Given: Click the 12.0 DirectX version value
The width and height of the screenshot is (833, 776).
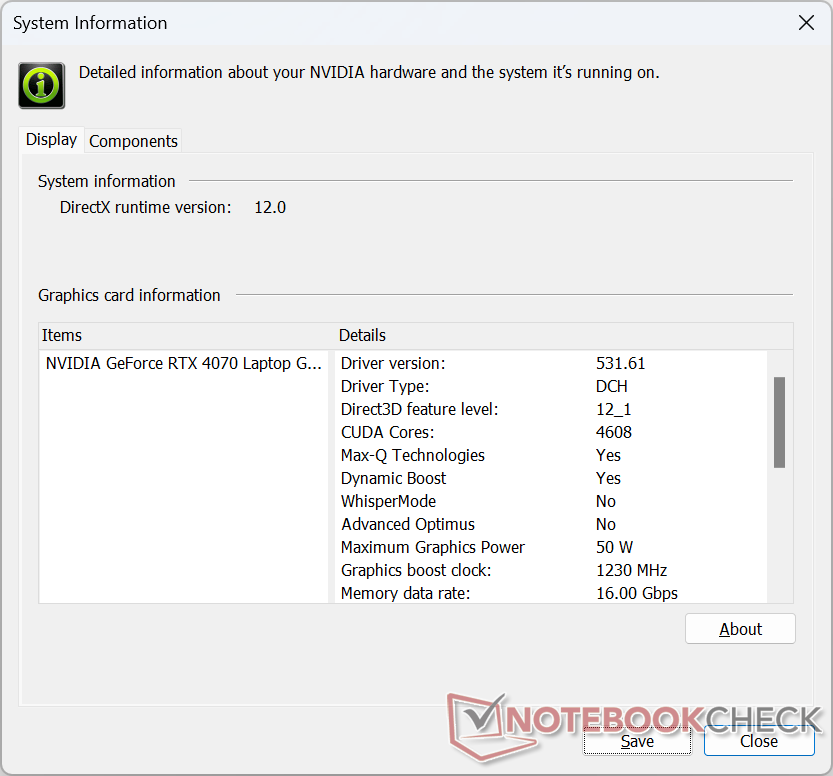Looking at the screenshot, I should pyautogui.click(x=270, y=207).
